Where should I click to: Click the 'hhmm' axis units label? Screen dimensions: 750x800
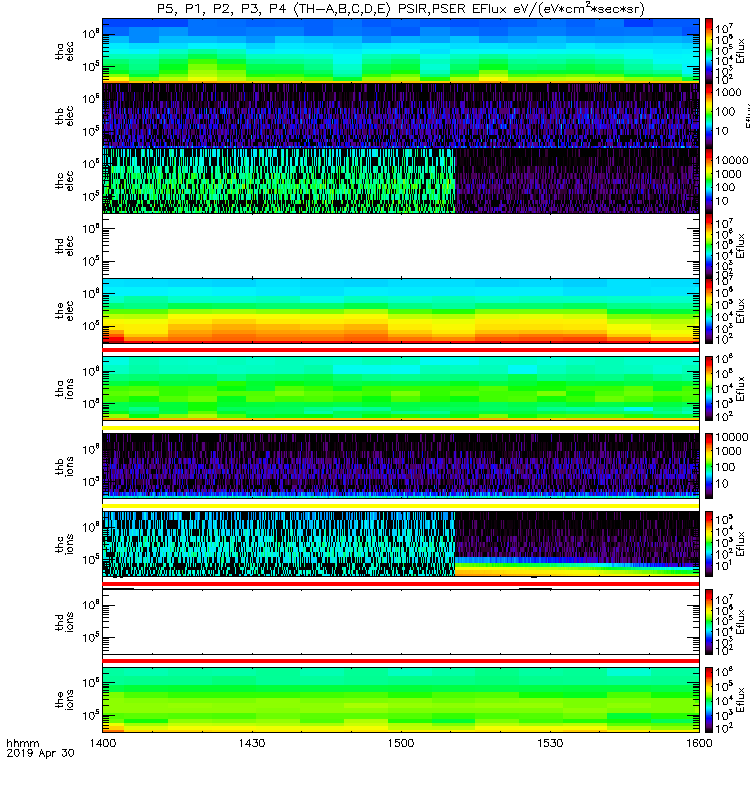coord(23,743)
